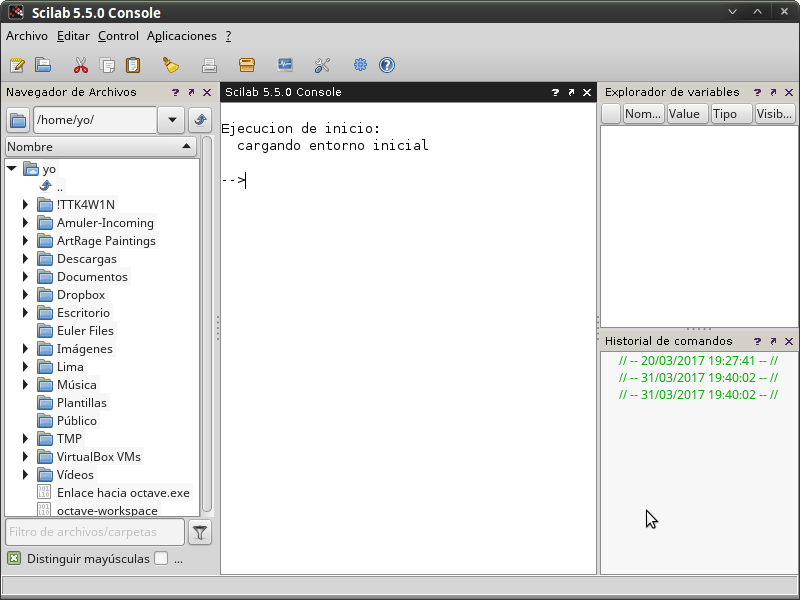Open the Archivo menu
The width and height of the screenshot is (800, 600).
(x=27, y=36)
